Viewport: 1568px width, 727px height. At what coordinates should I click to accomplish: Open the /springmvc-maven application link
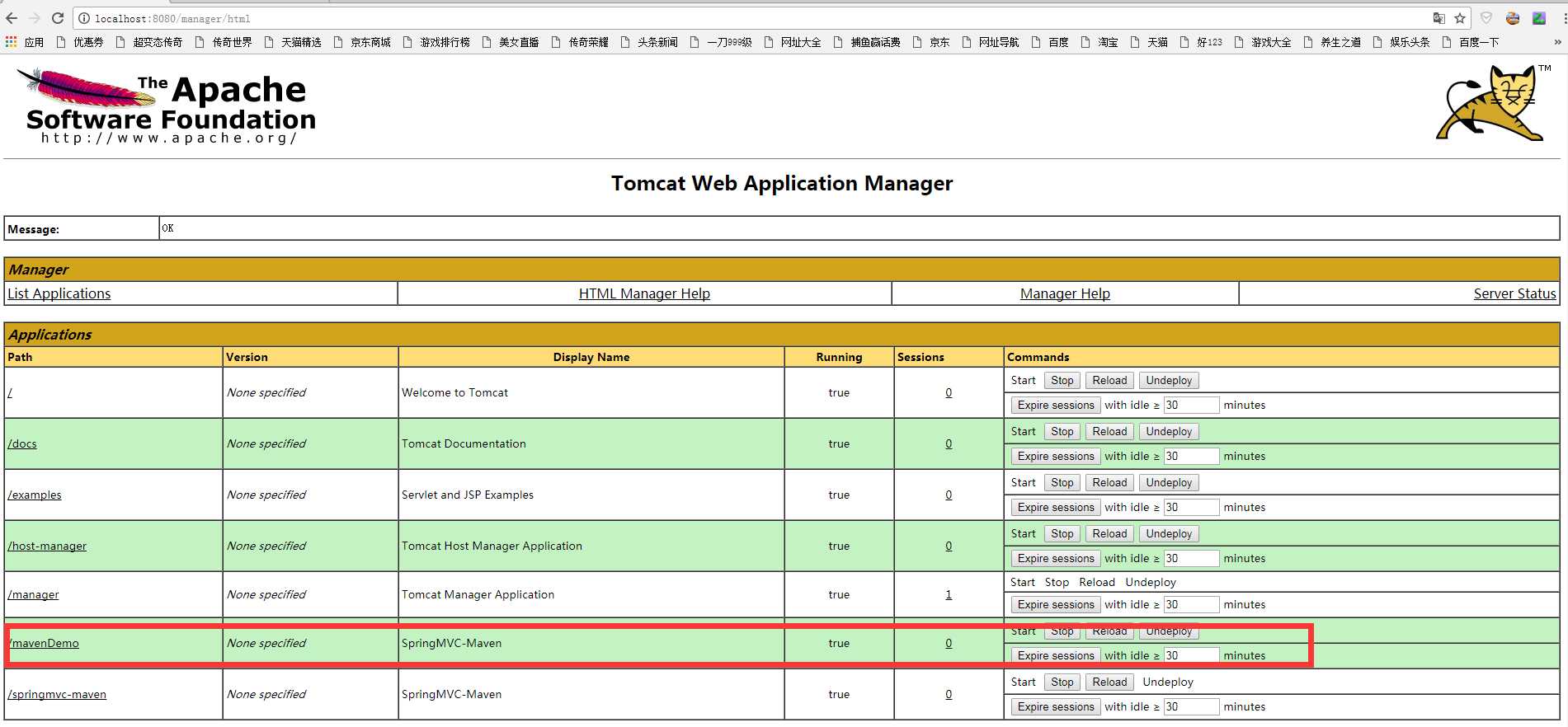pyautogui.click(x=57, y=694)
